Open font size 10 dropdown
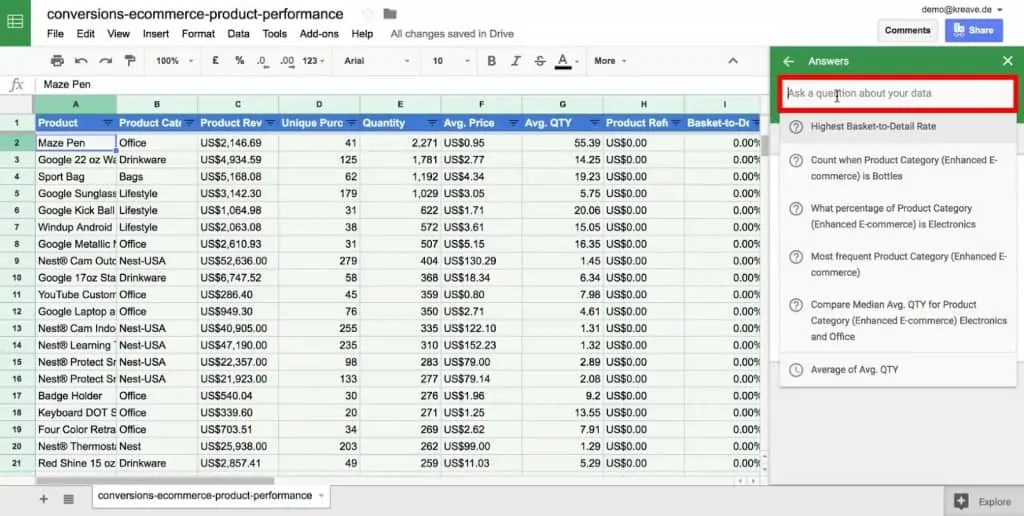The image size is (1024, 516). tap(451, 61)
